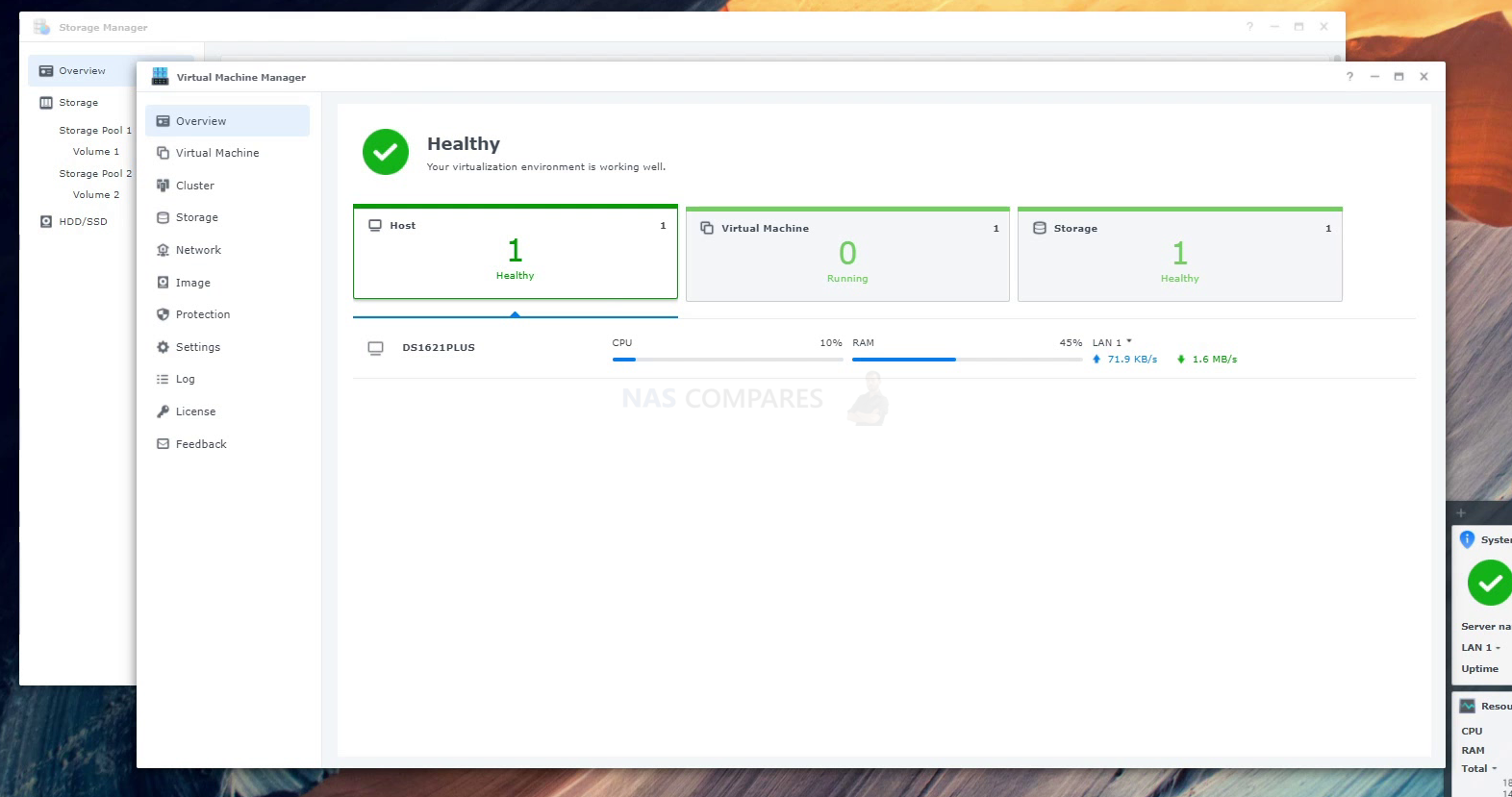Open the LAN 1 dropdown in host row
The height and width of the screenshot is (797, 1512).
1113,342
